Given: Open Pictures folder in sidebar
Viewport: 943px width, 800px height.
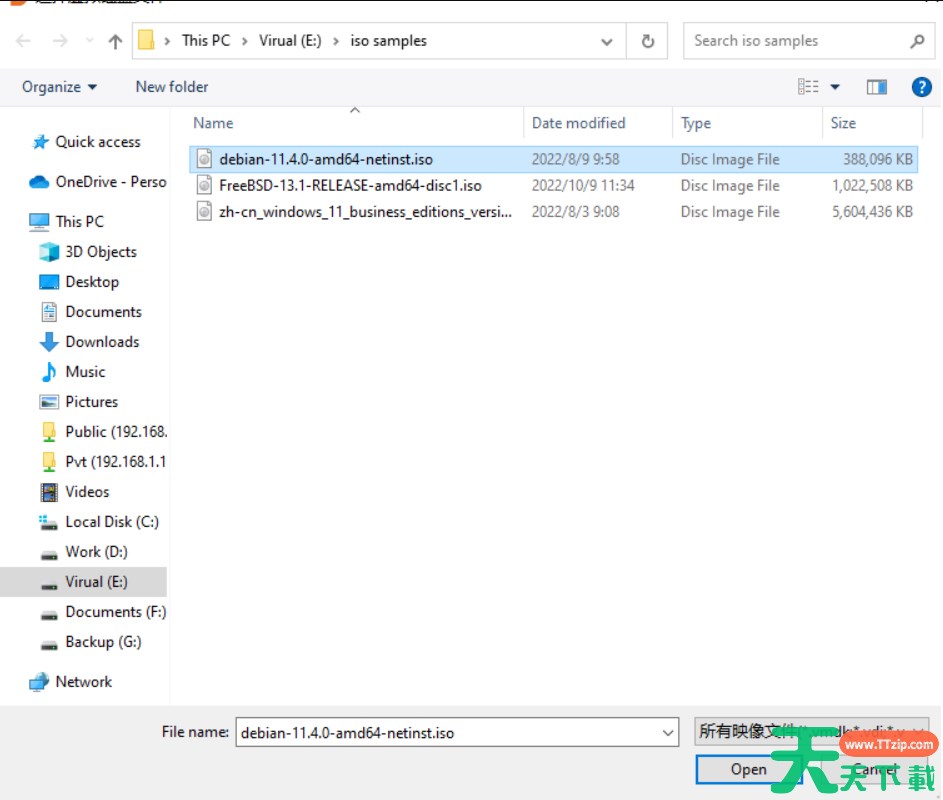Looking at the screenshot, I should [91, 402].
